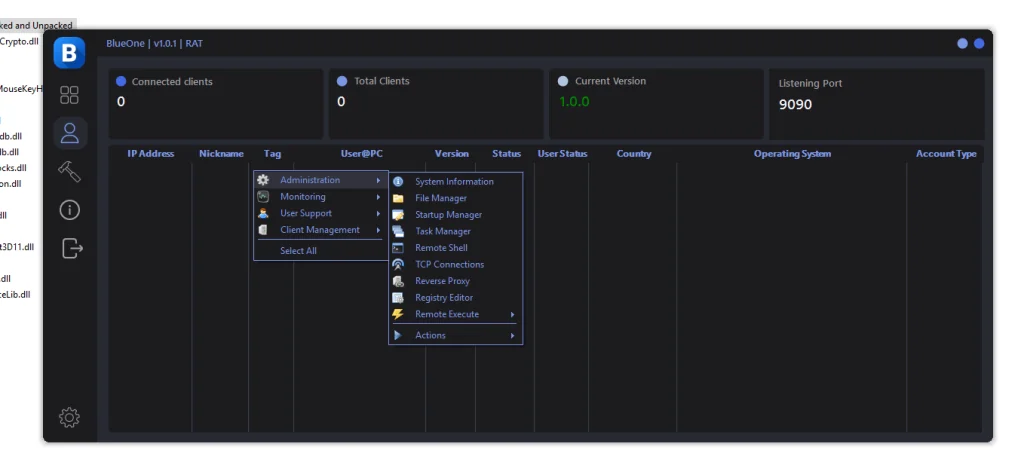Open the hammer builder icon in sidebar
The height and width of the screenshot is (474, 1024).
[69, 171]
